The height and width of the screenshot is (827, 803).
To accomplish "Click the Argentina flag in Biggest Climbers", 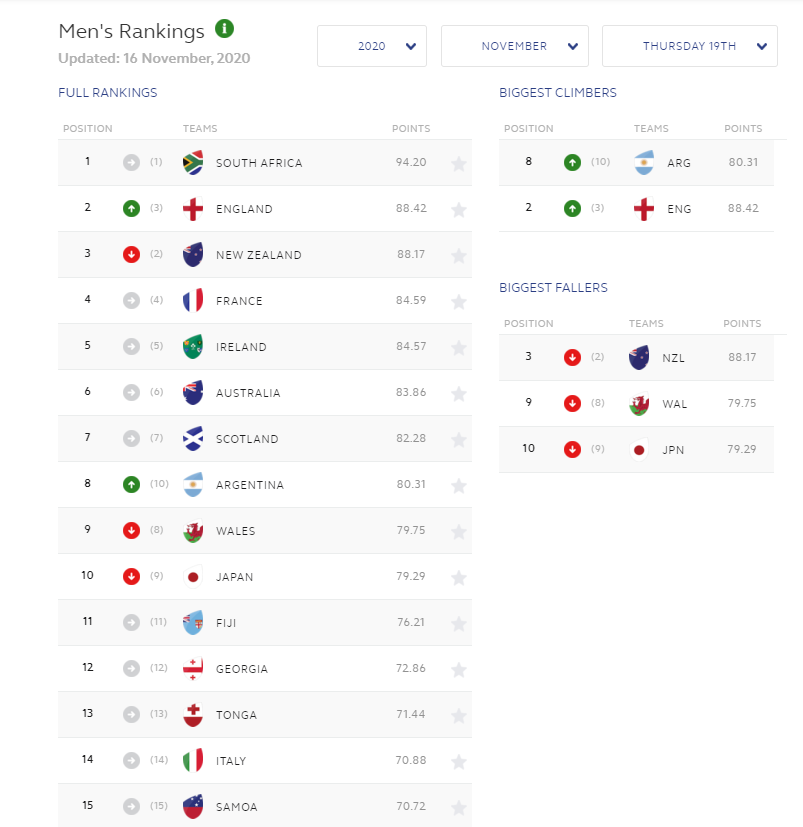I will pos(645,163).
